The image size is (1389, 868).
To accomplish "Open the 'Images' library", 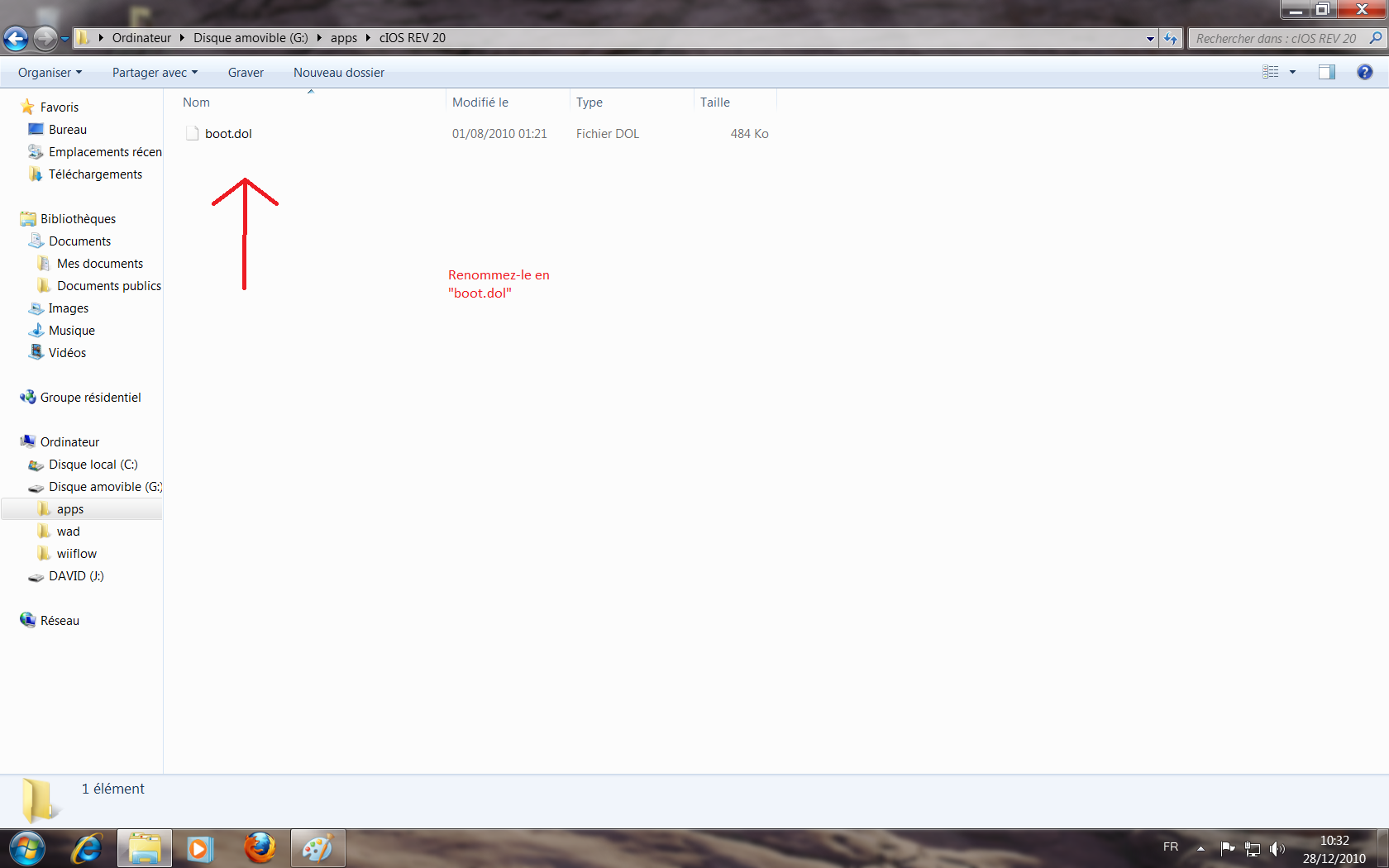I will coord(69,308).
